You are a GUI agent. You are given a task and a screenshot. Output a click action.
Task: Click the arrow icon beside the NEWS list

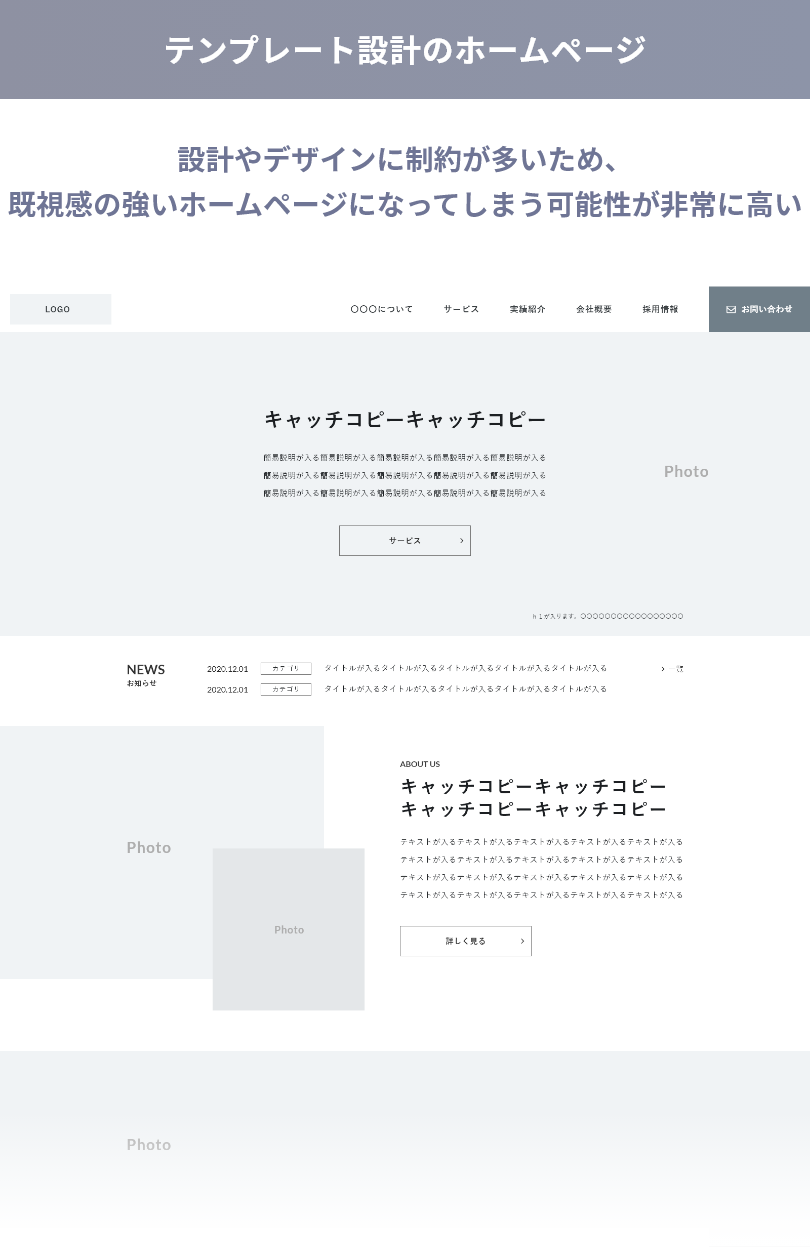tap(663, 668)
